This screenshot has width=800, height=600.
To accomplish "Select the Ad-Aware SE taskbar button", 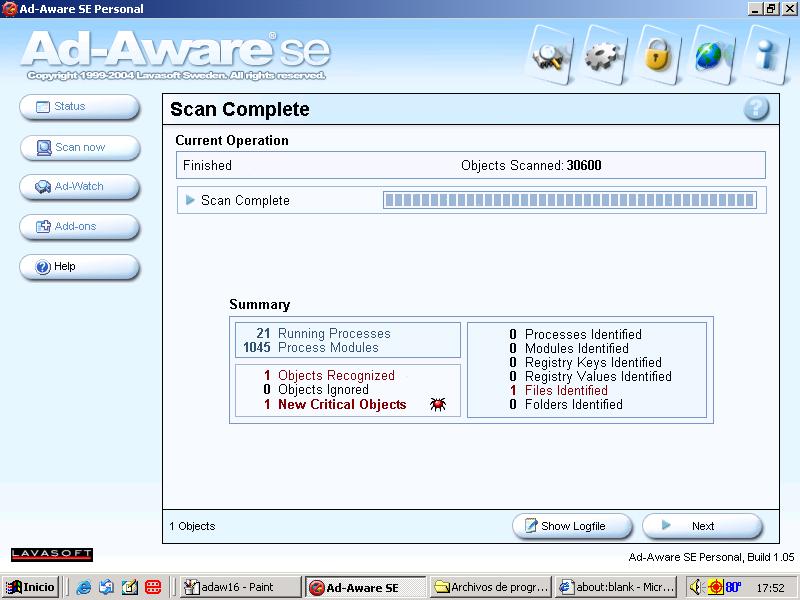I will point(365,587).
